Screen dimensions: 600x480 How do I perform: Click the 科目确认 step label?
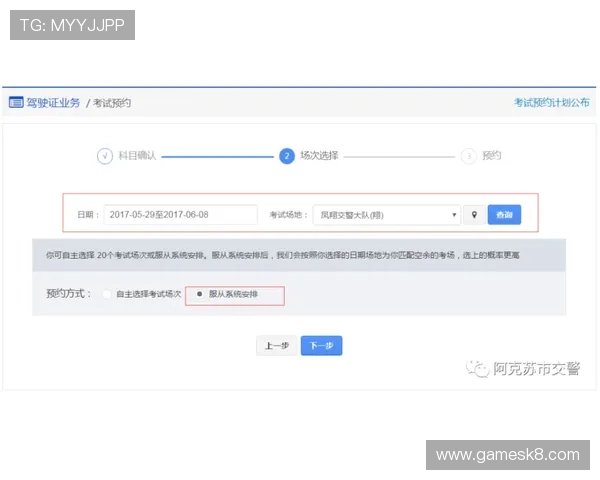coord(137,155)
